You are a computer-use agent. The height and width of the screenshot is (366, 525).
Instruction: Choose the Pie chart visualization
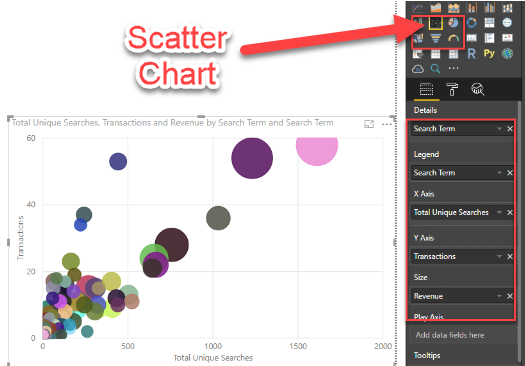[453, 23]
